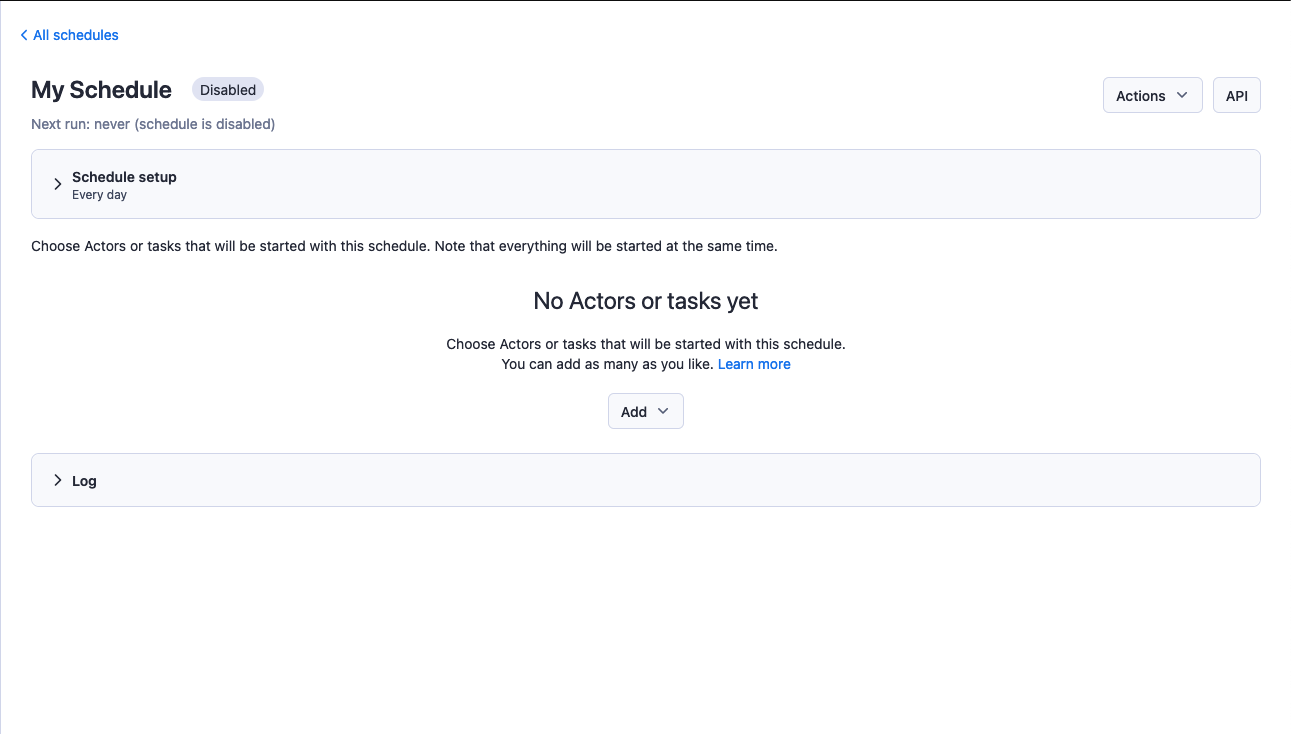Screen dimensions: 1291x734
Task: Click empty area of the Schedule setup panel
Action: click(700, 185)
